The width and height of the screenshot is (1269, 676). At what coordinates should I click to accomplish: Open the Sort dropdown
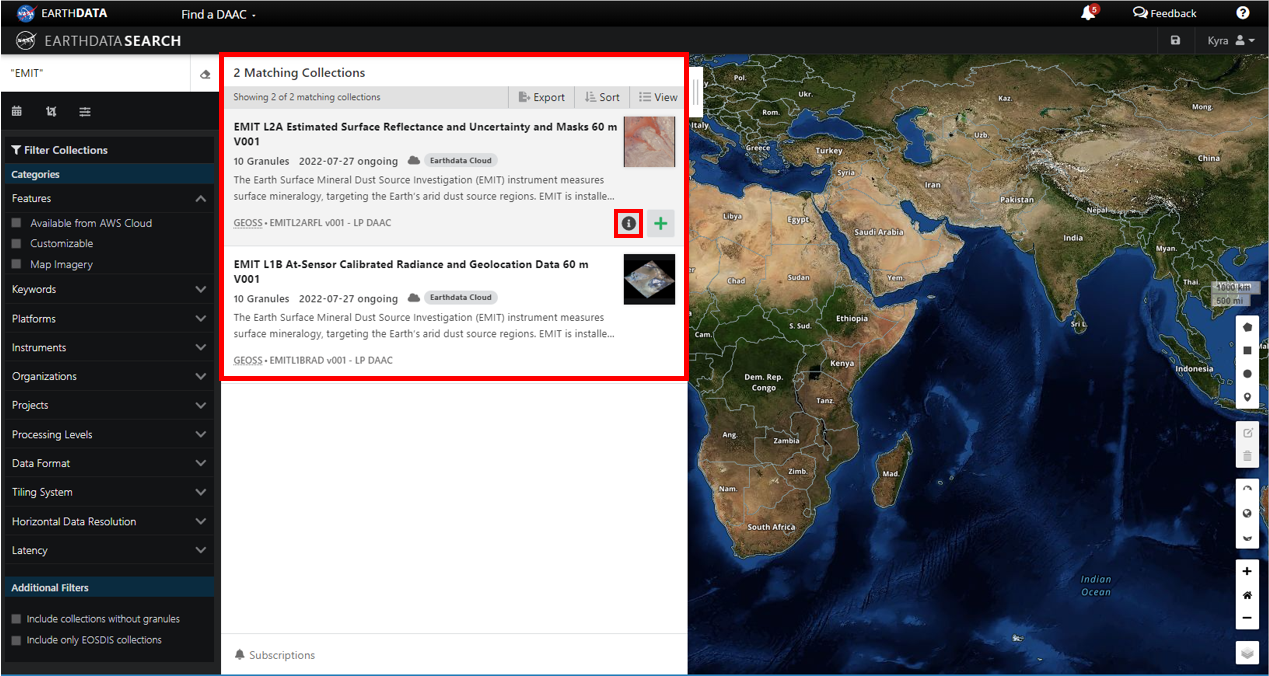tap(602, 97)
